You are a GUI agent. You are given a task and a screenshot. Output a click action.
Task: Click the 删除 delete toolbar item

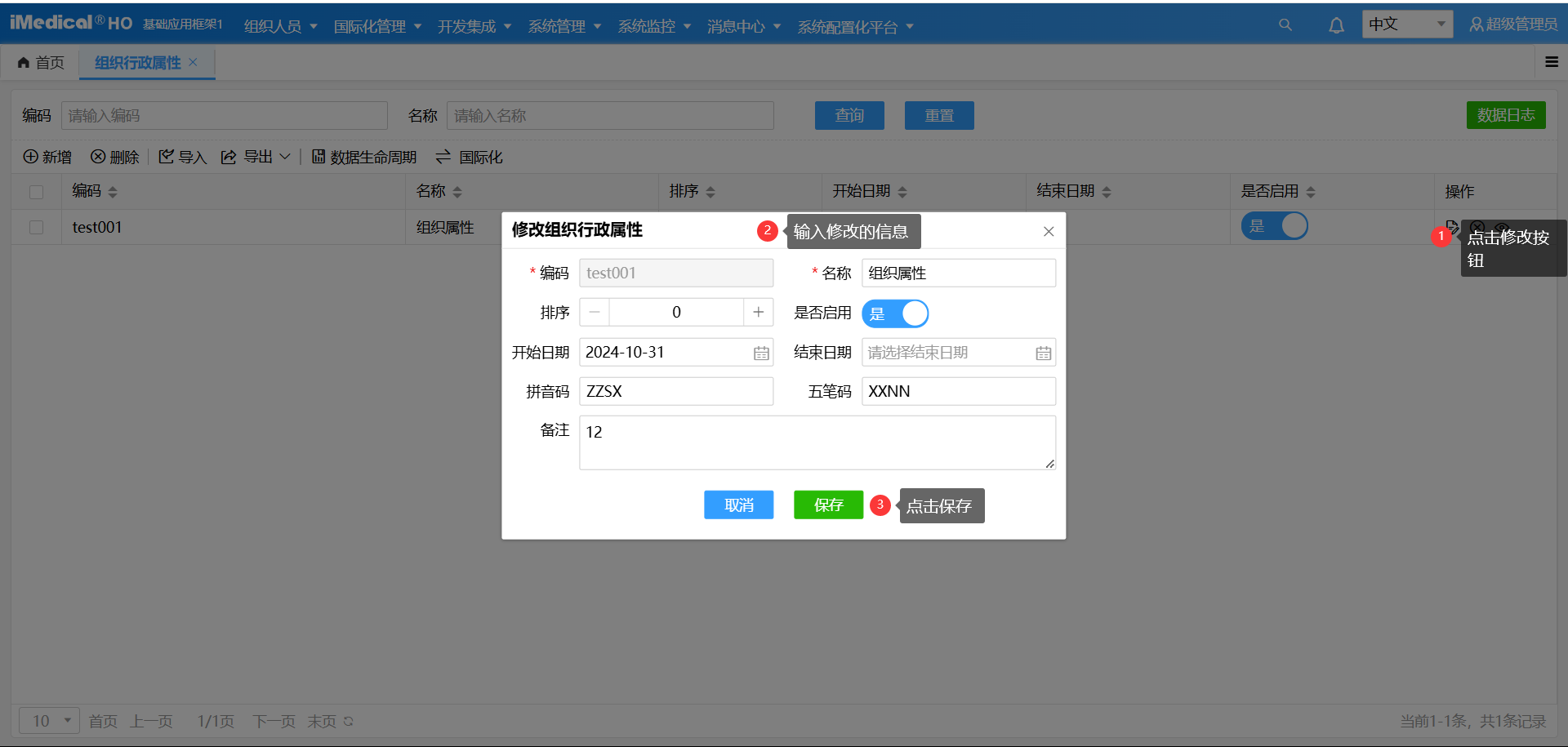(114, 157)
